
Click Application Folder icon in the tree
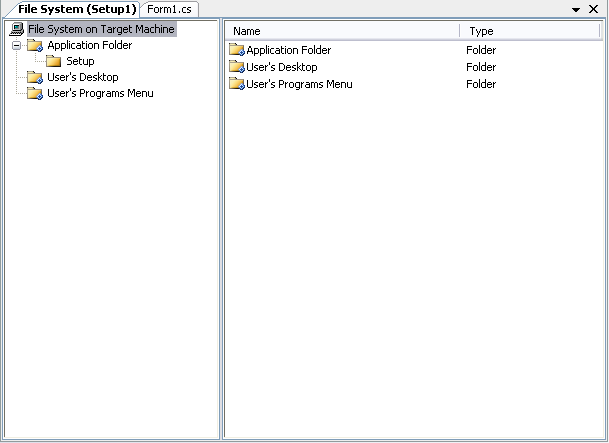click(35, 45)
